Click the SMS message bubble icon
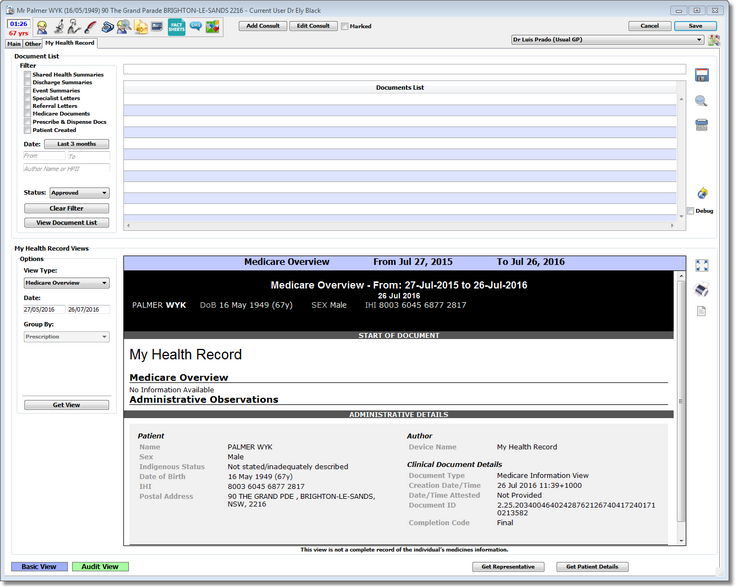The image size is (736, 588). pos(194,27)
